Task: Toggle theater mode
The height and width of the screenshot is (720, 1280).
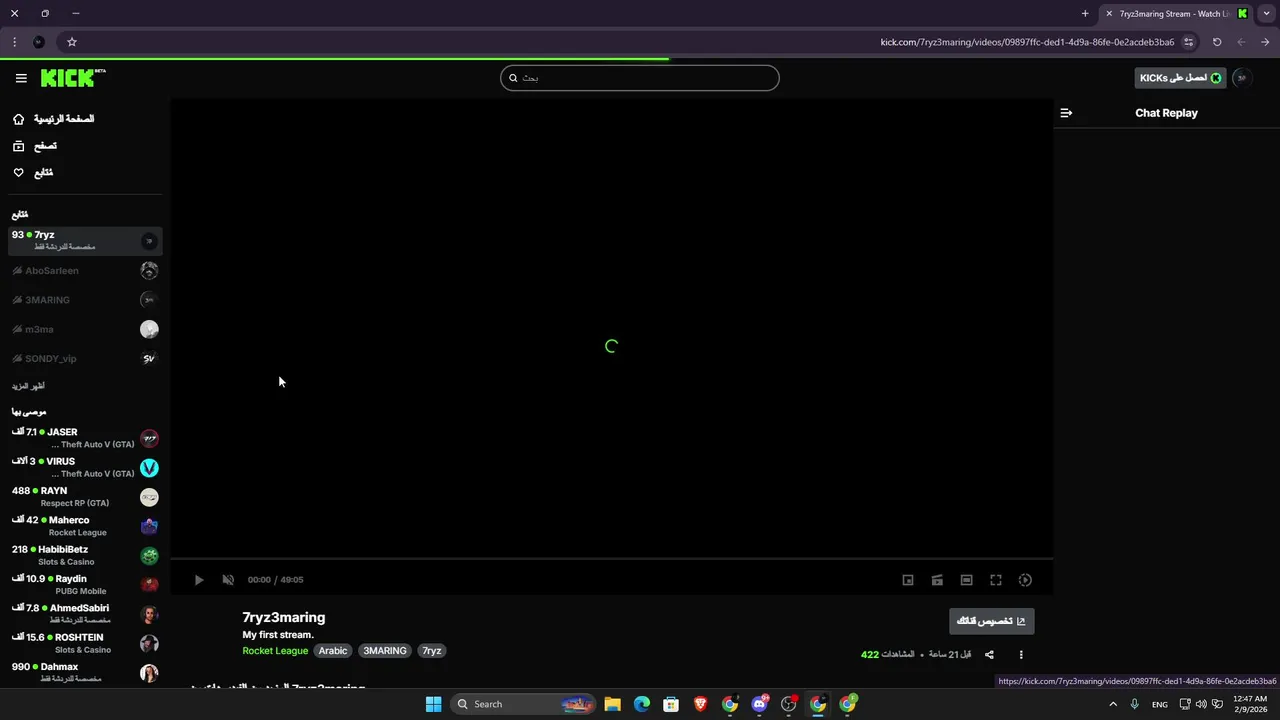Action: pyautogui.click(x=966, y=580)
